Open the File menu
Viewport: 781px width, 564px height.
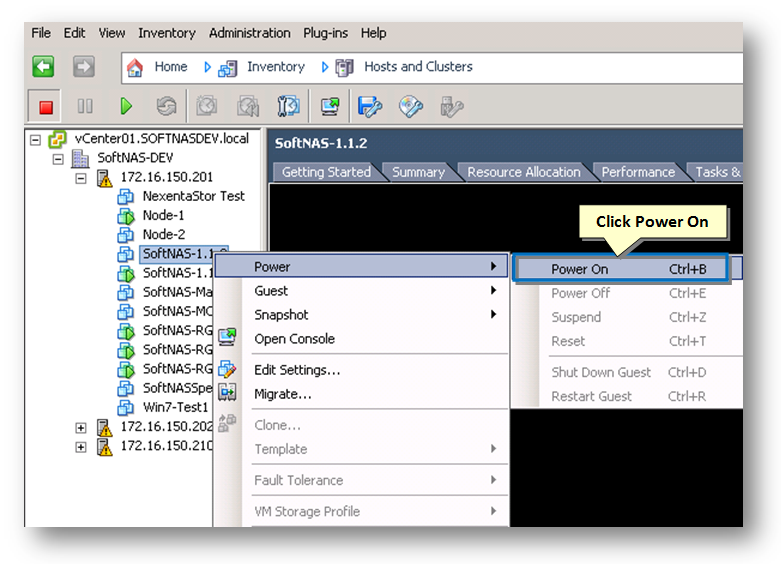[x=41, y=33]
